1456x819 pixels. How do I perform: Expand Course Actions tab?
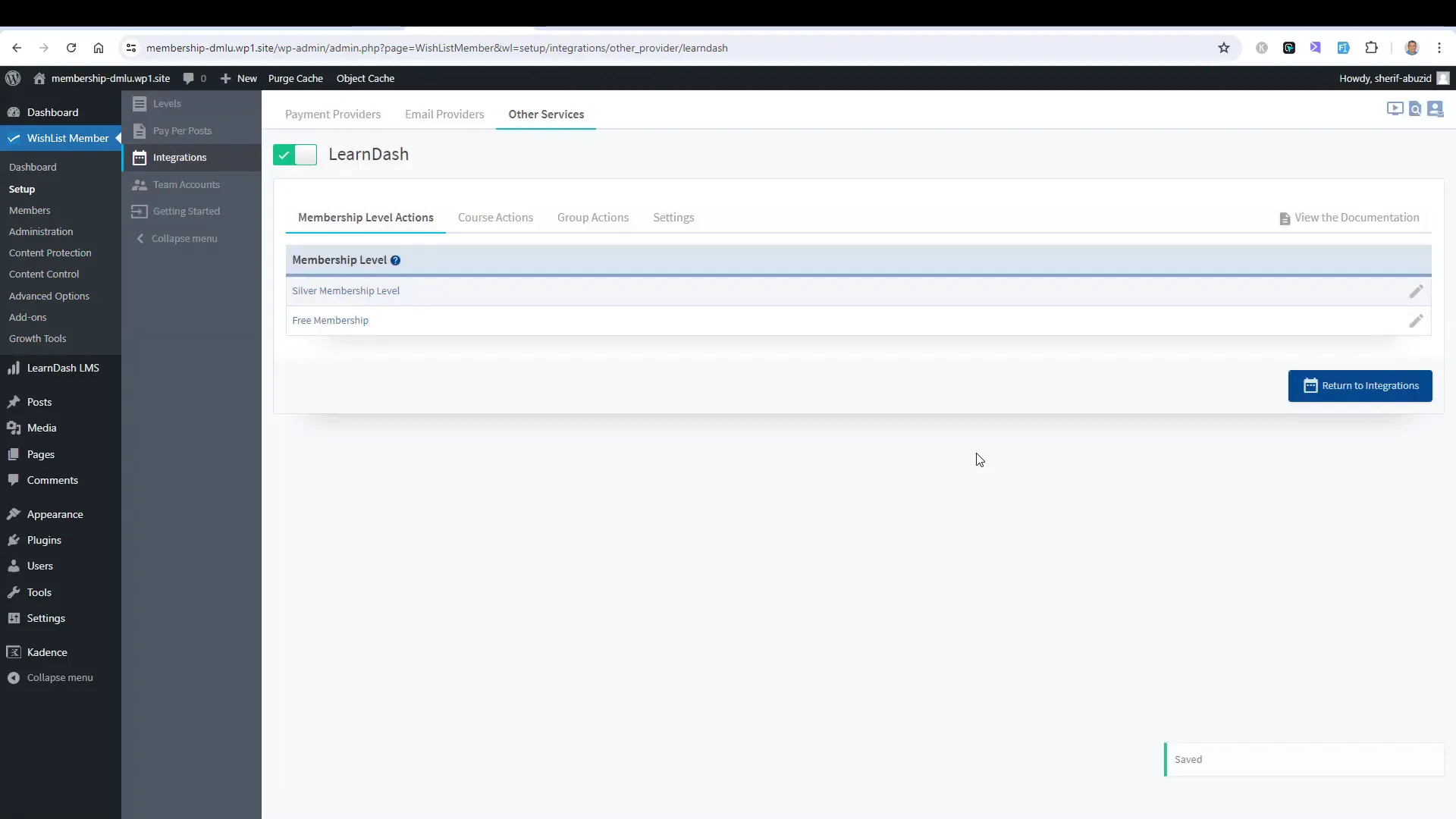tap(495, 217)
